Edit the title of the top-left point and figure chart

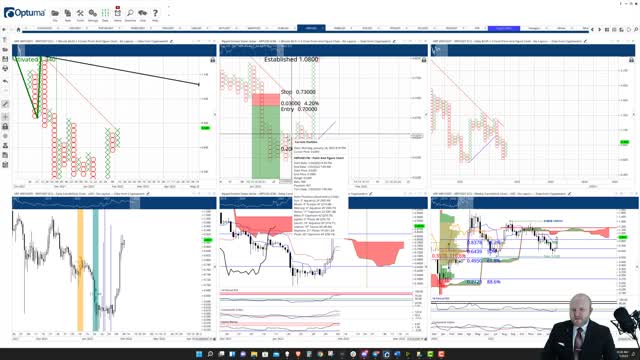[x=172, y=41]
